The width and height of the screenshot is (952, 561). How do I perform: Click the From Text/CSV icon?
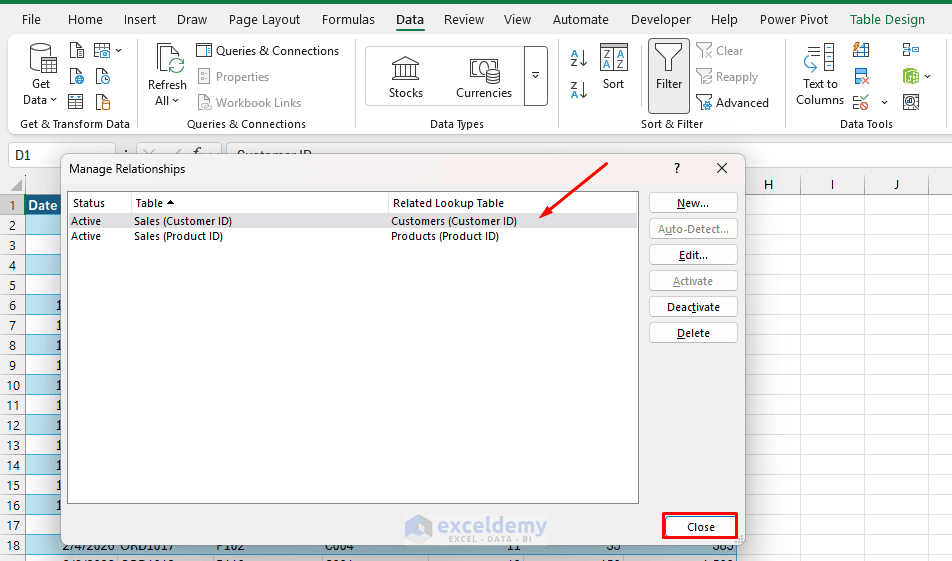coord(76,50)
